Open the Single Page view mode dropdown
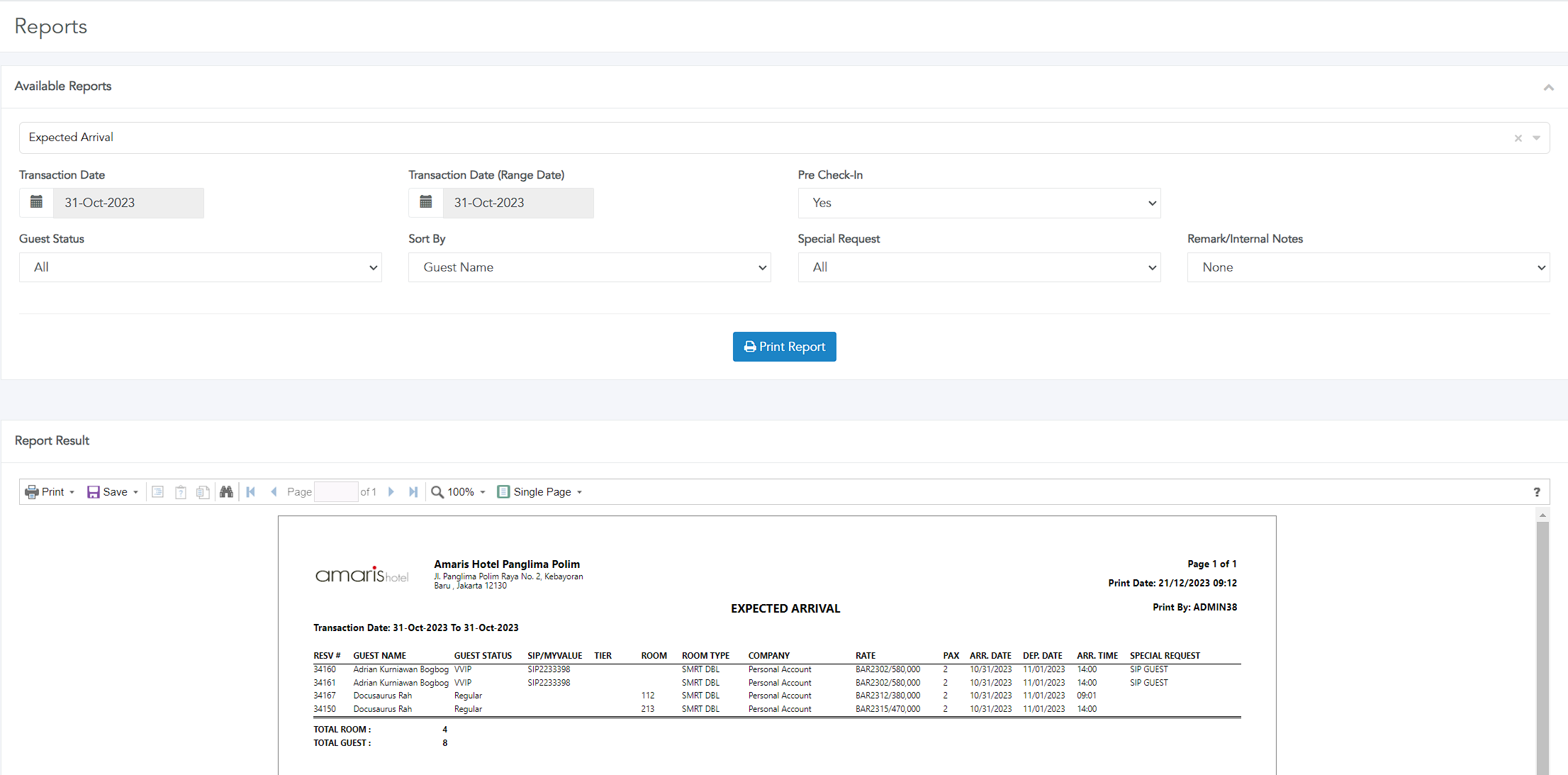The width and height of the screenshot is (1568, 775). pyautogui.click(x=540, y=492)
